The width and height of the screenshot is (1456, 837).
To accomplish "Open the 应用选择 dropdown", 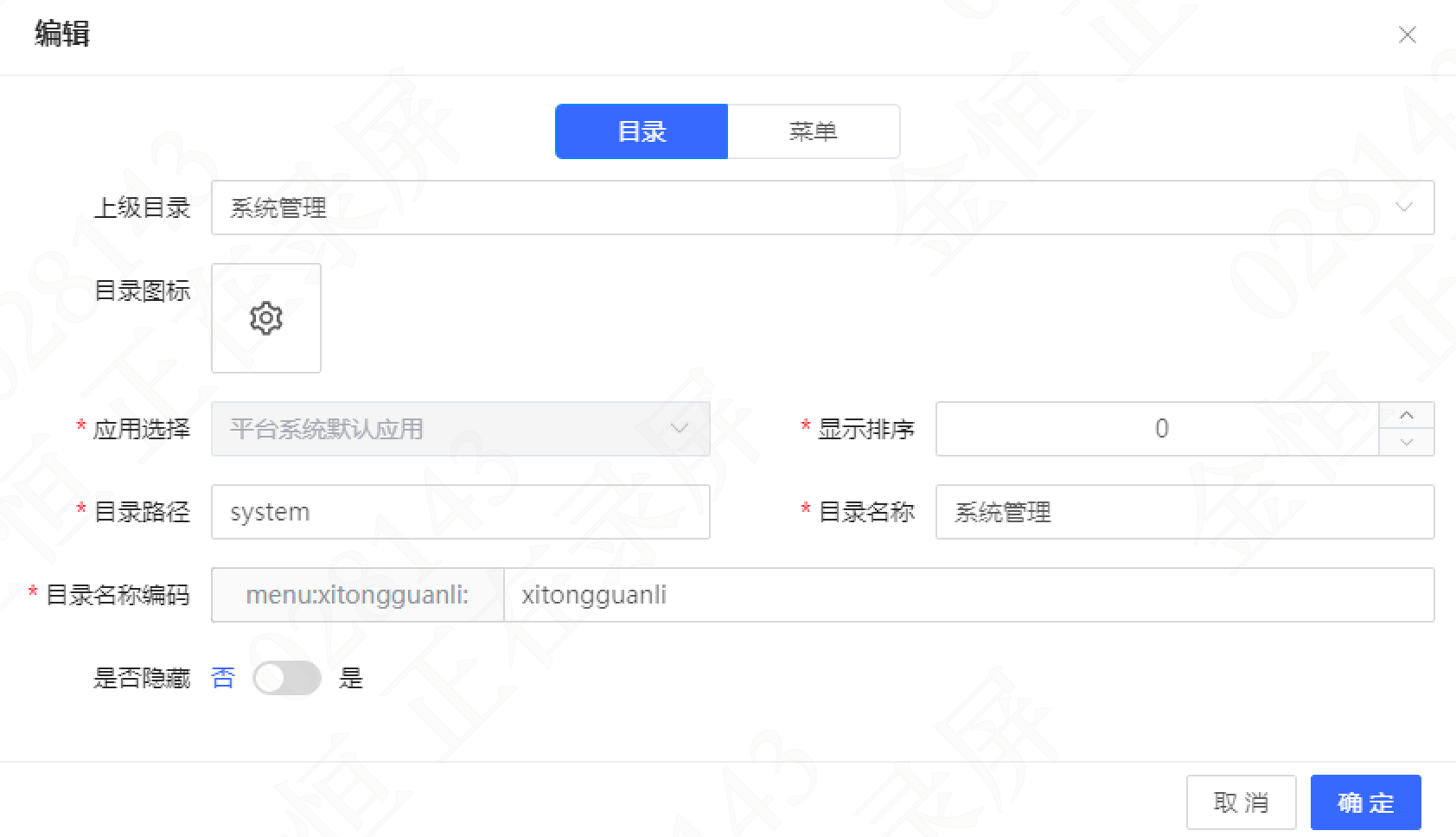I will (461, 429).
